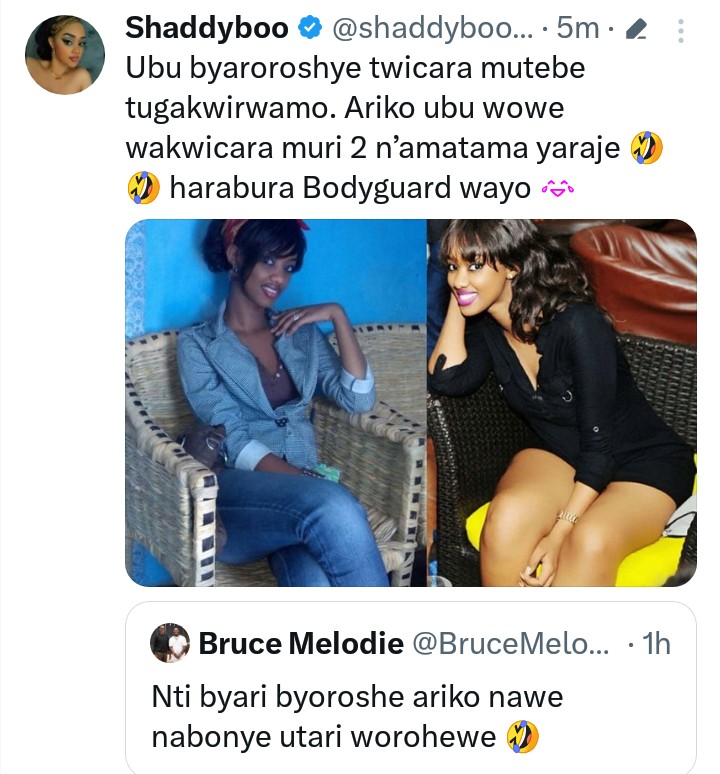
Task: Click pink emoticon after 'wayo'
Action: tap(558, 188)
